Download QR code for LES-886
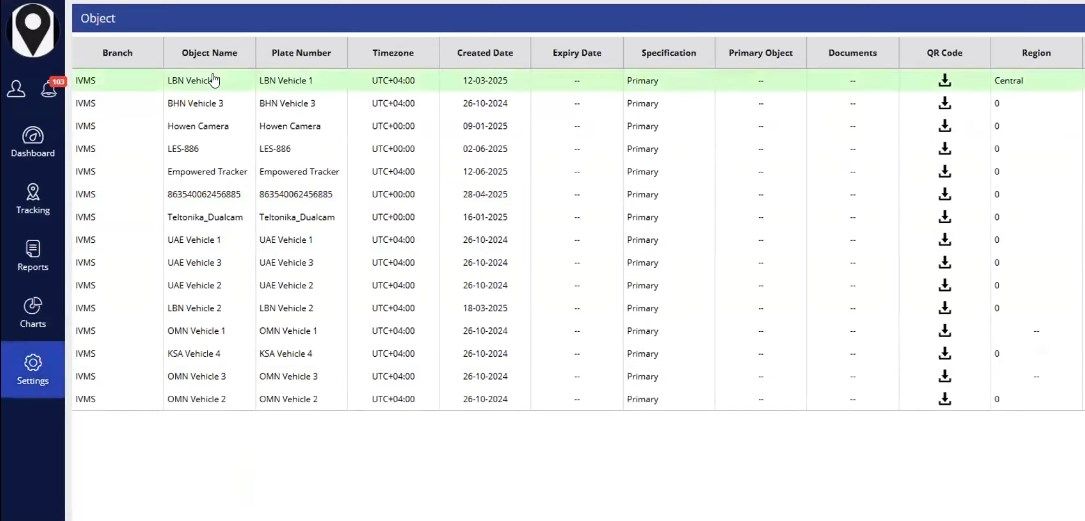The image size is (1085, 521). [945, 149]
